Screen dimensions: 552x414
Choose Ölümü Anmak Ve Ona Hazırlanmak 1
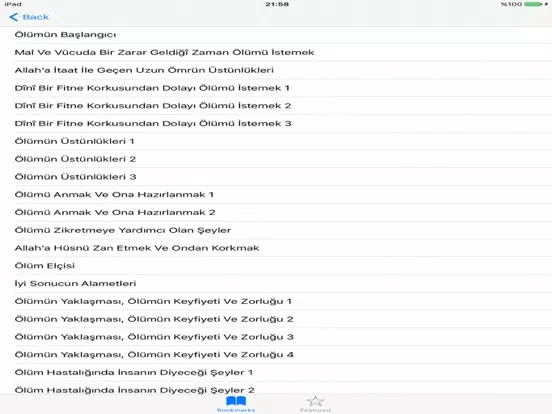276,195
